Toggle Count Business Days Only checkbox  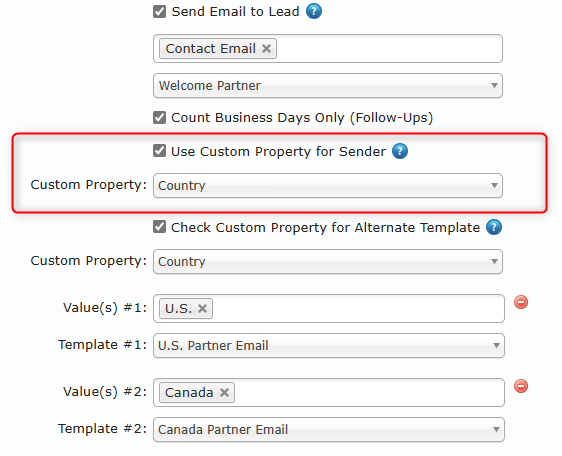159,117
